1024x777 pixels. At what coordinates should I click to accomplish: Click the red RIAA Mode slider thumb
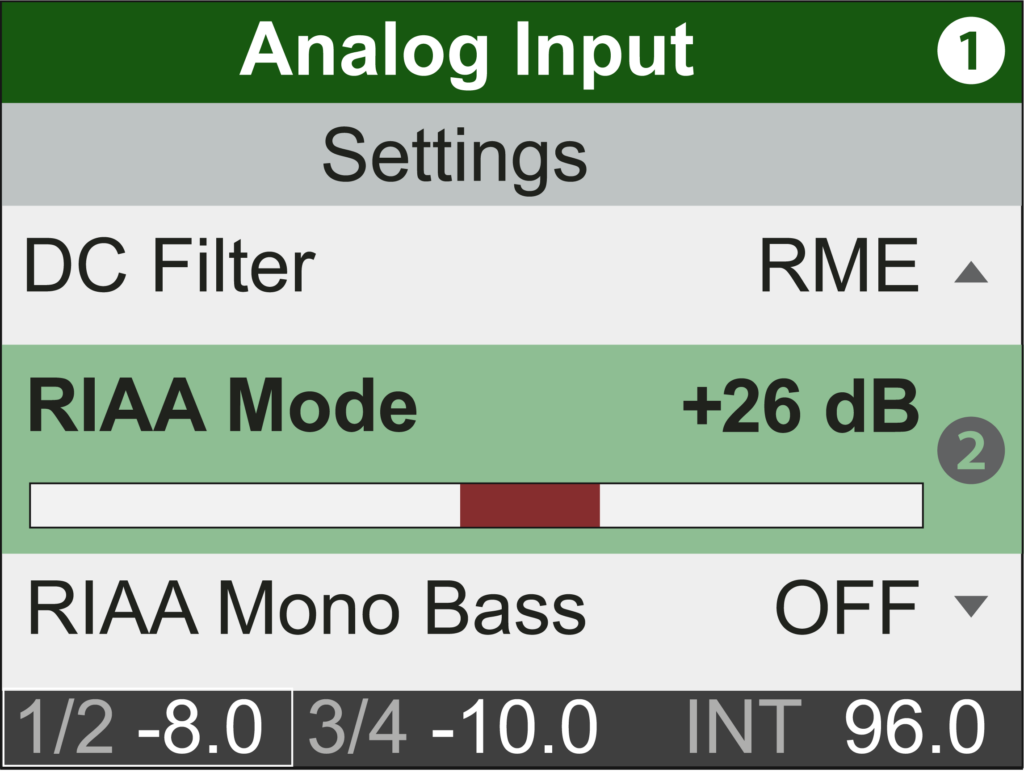click(529, 505)
